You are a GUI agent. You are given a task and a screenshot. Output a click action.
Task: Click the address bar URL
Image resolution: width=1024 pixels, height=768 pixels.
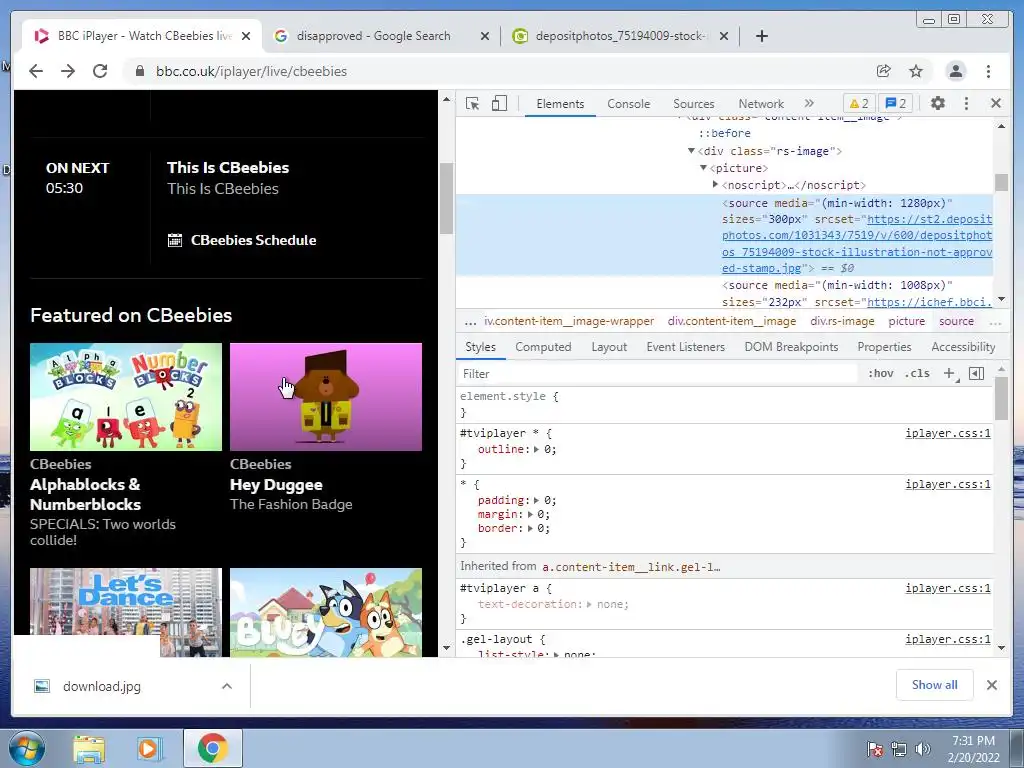point(251,71)
